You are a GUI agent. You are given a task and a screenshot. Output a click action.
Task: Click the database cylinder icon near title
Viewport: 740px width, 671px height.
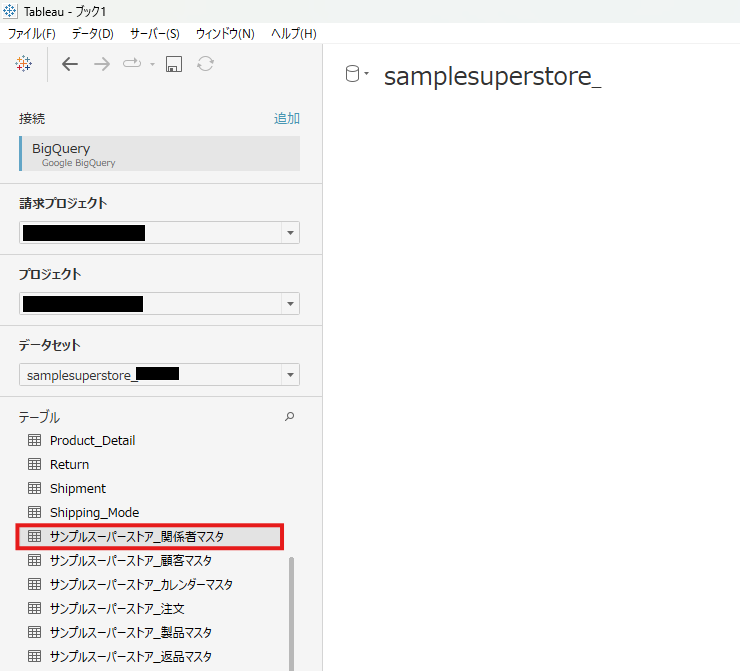coord(352,74)
